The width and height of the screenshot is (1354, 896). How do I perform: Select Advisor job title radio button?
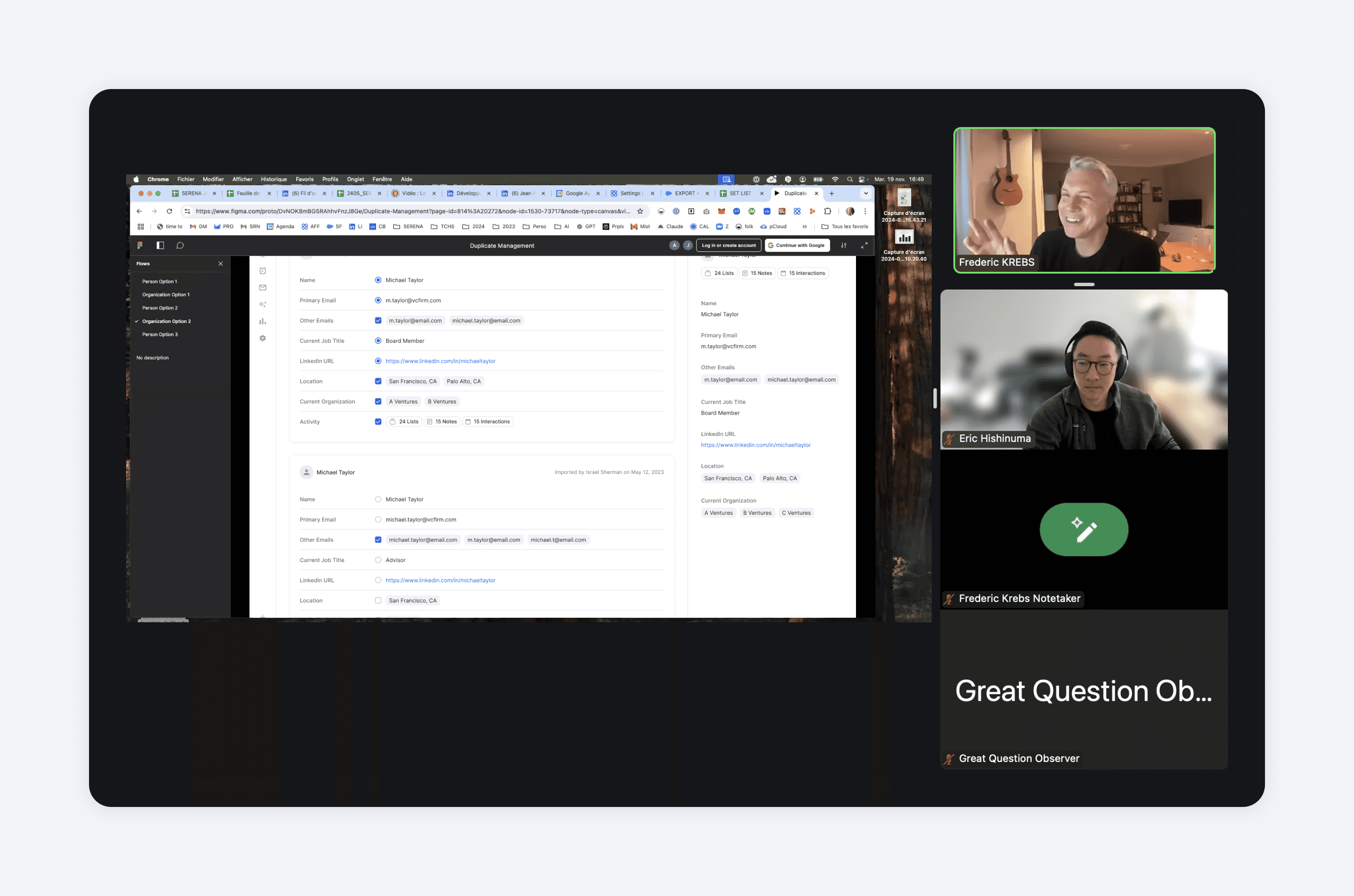377,560
